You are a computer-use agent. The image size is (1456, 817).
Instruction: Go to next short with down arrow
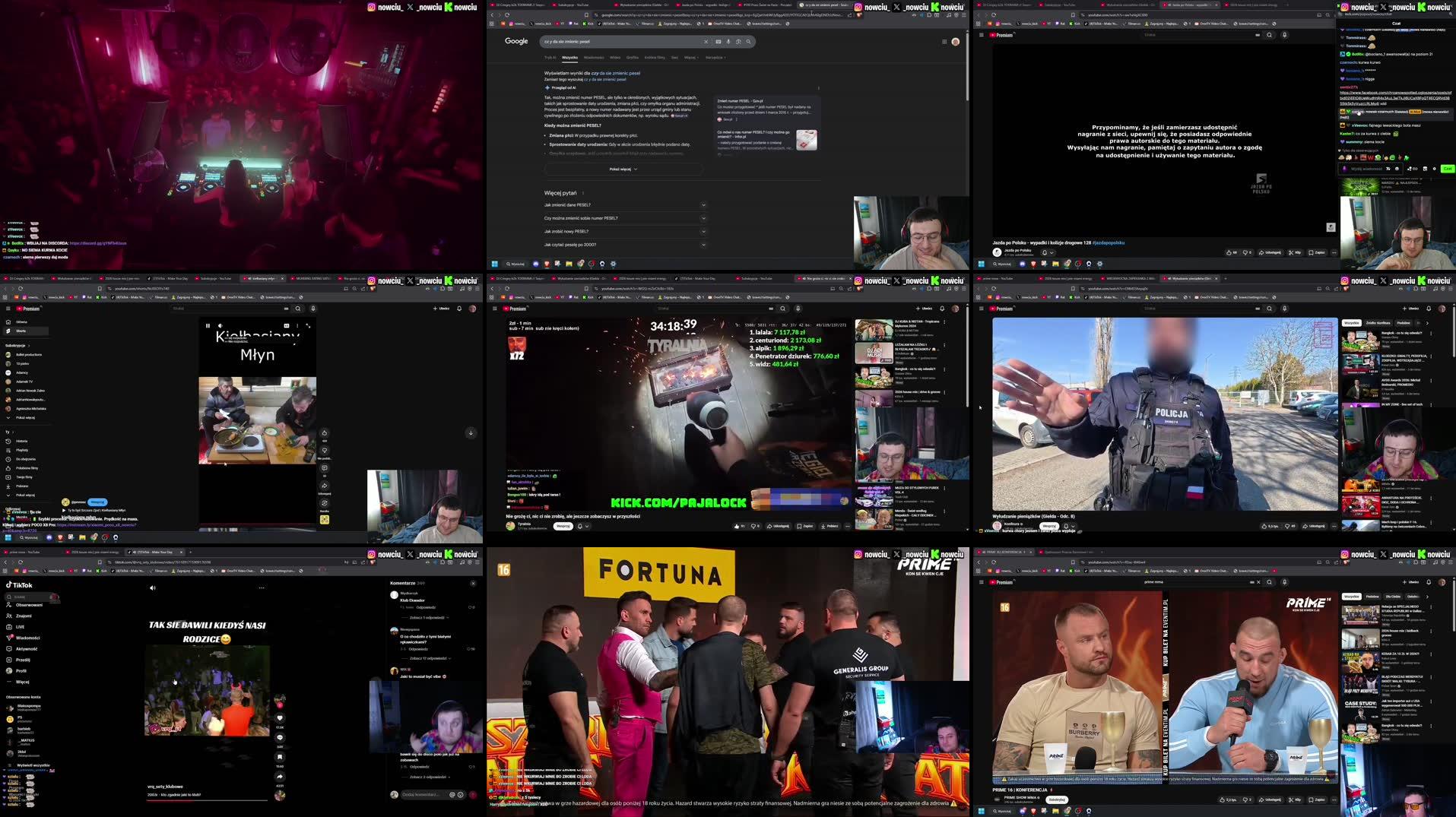coord(471,432)
